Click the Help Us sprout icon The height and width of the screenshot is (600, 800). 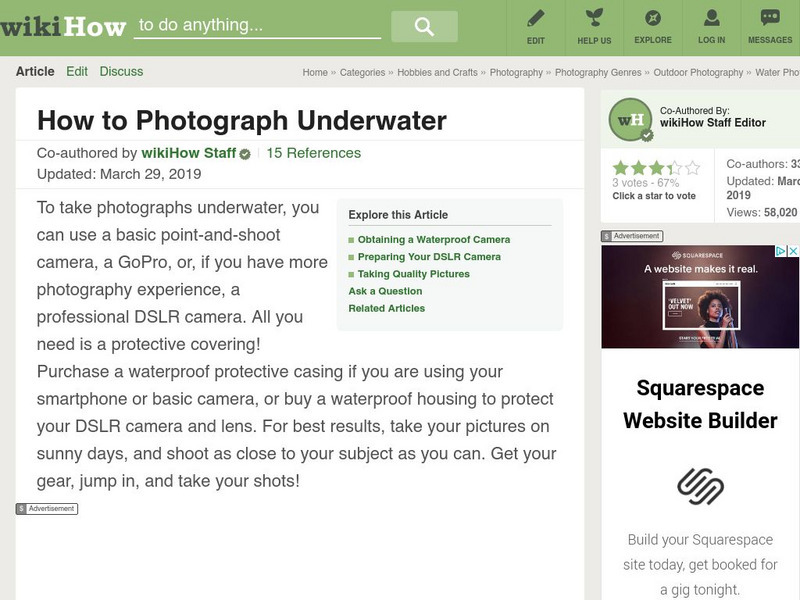click(x=594, y=18)
